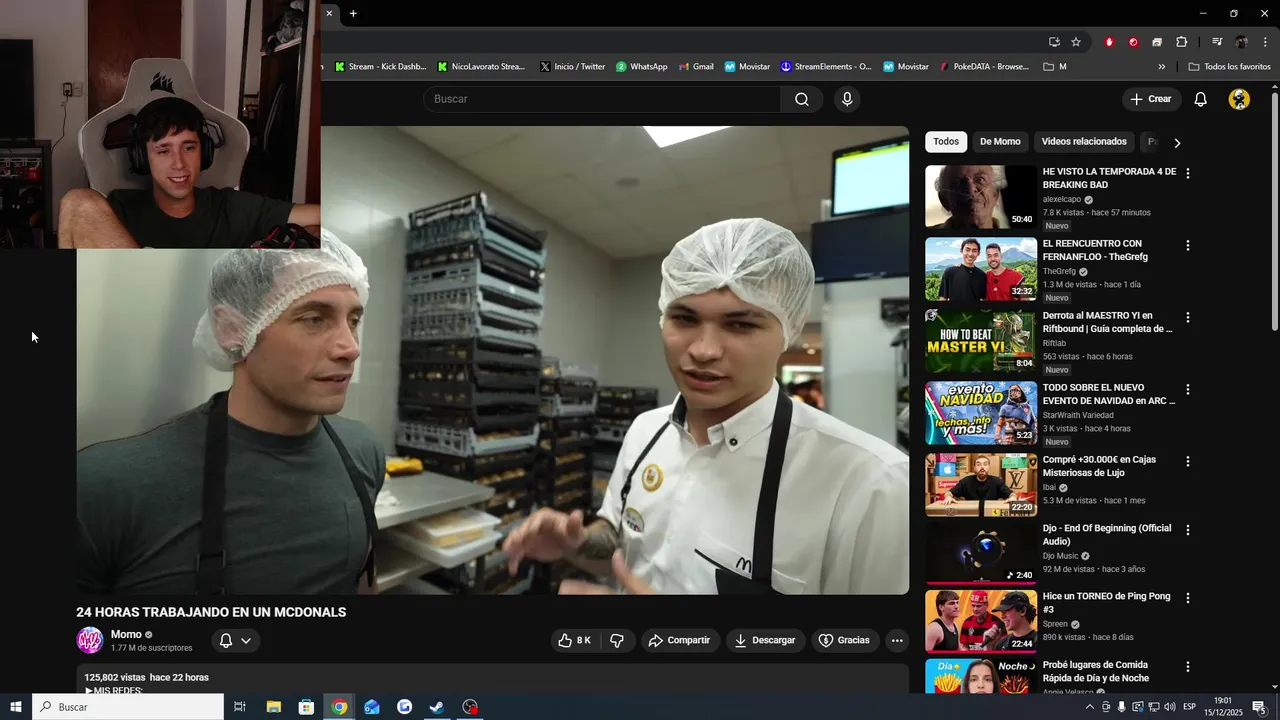Image resolution: width=1280 pixels, height=720 pixels.
Task: Open Steam from the taskbar
Action: 437,707
